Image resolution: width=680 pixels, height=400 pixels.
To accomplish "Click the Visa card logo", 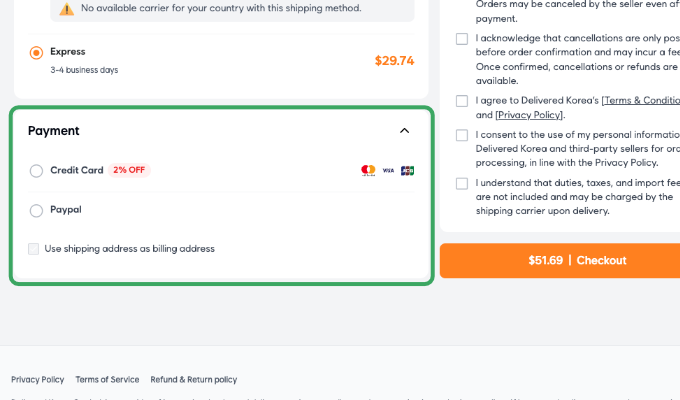I will 388,171.
